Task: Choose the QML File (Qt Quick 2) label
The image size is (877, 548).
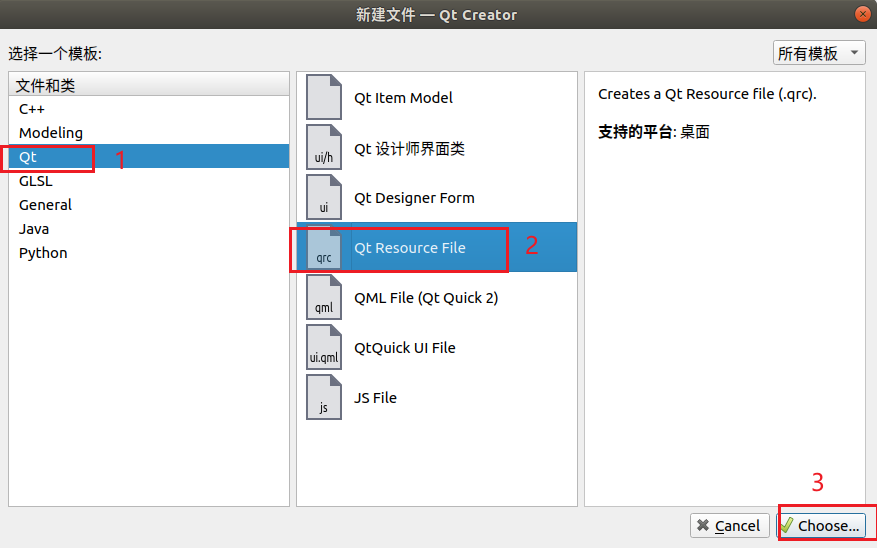Action: coord(426,298)
